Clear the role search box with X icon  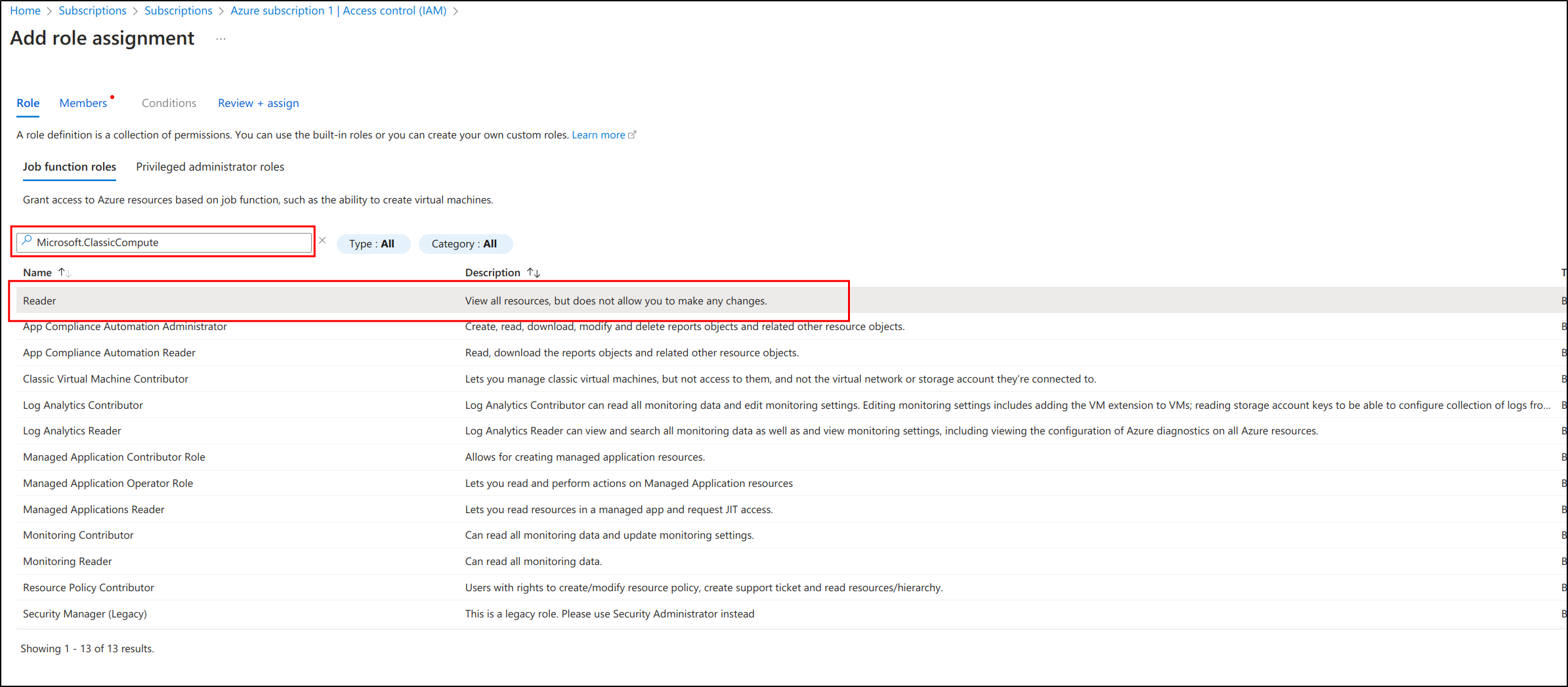[322, 241]
